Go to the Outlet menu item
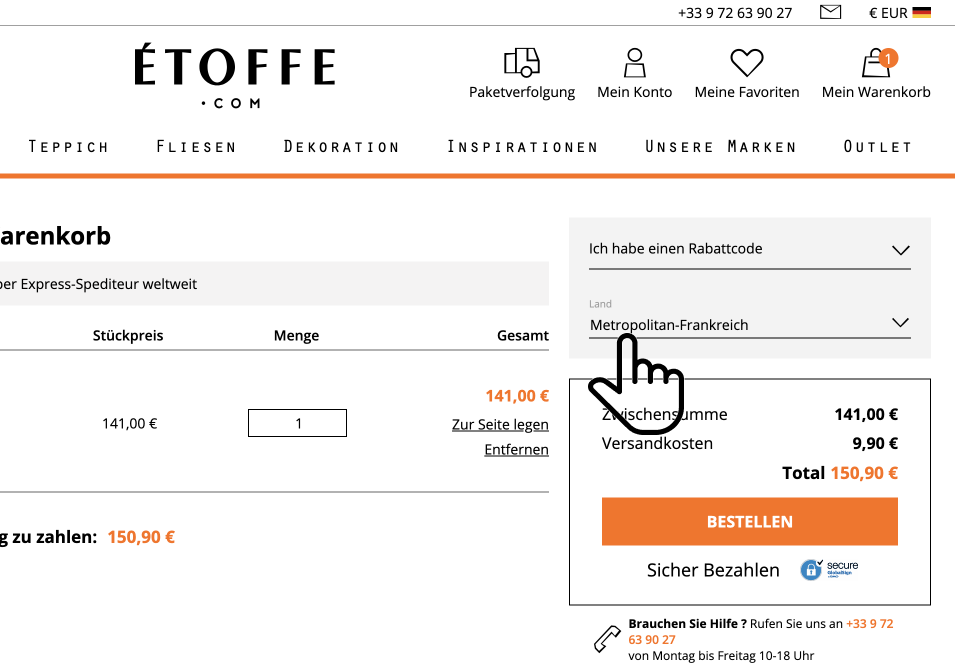This screenshot has width=955, height=665. point(878,147)
